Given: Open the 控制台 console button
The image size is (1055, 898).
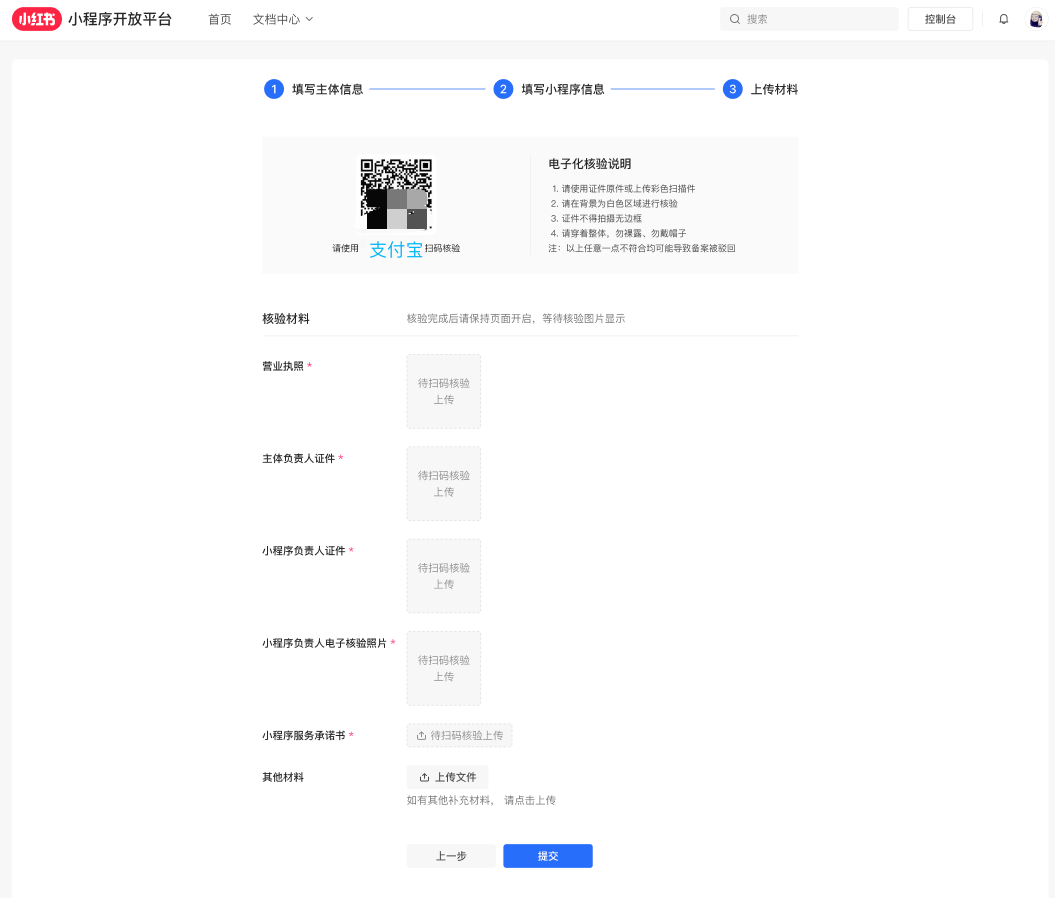Looking at the screenshot, I should [x=939, y=18].
